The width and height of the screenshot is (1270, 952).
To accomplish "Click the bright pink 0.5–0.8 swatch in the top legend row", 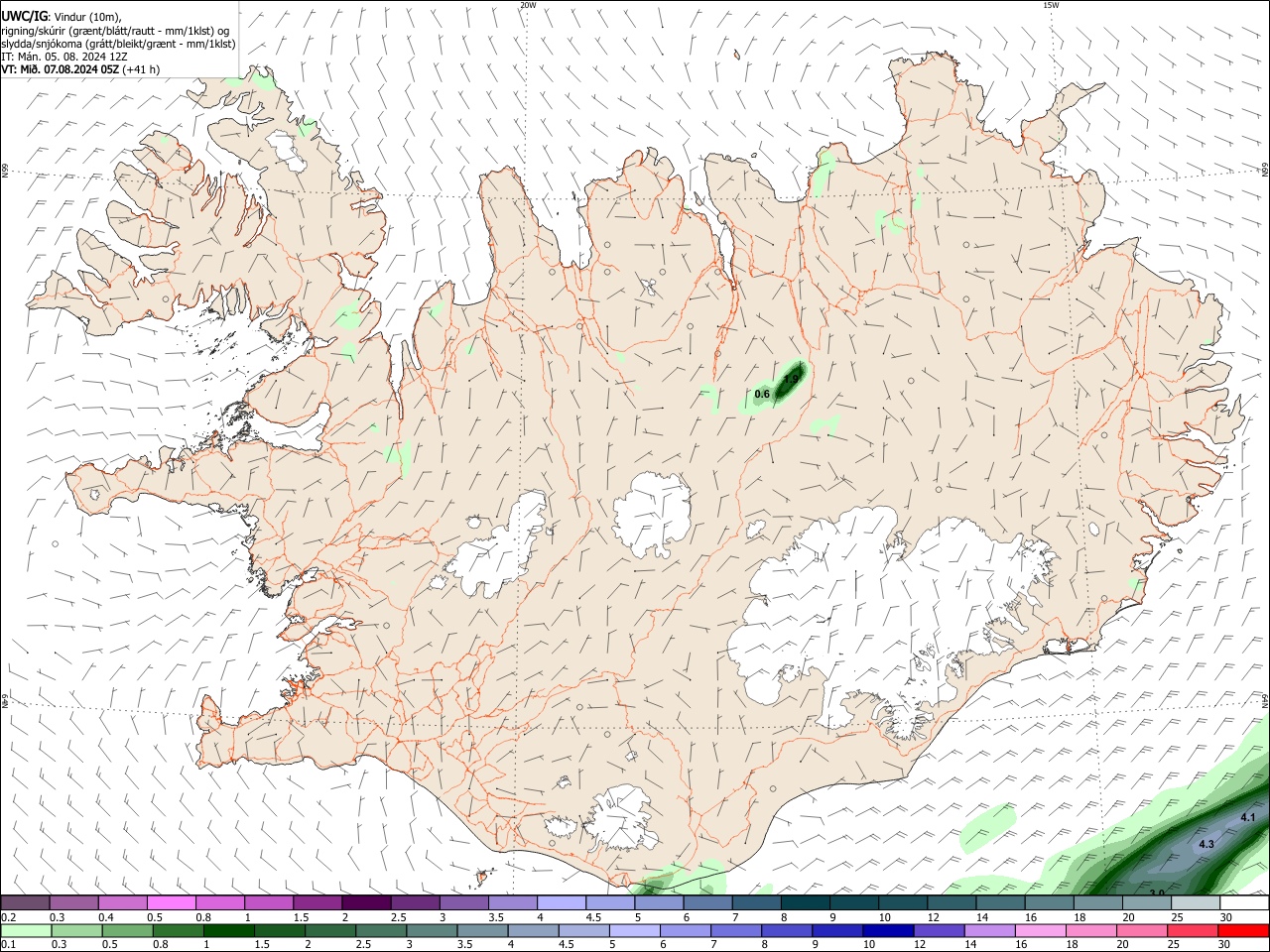I will [x=171, y=903].
